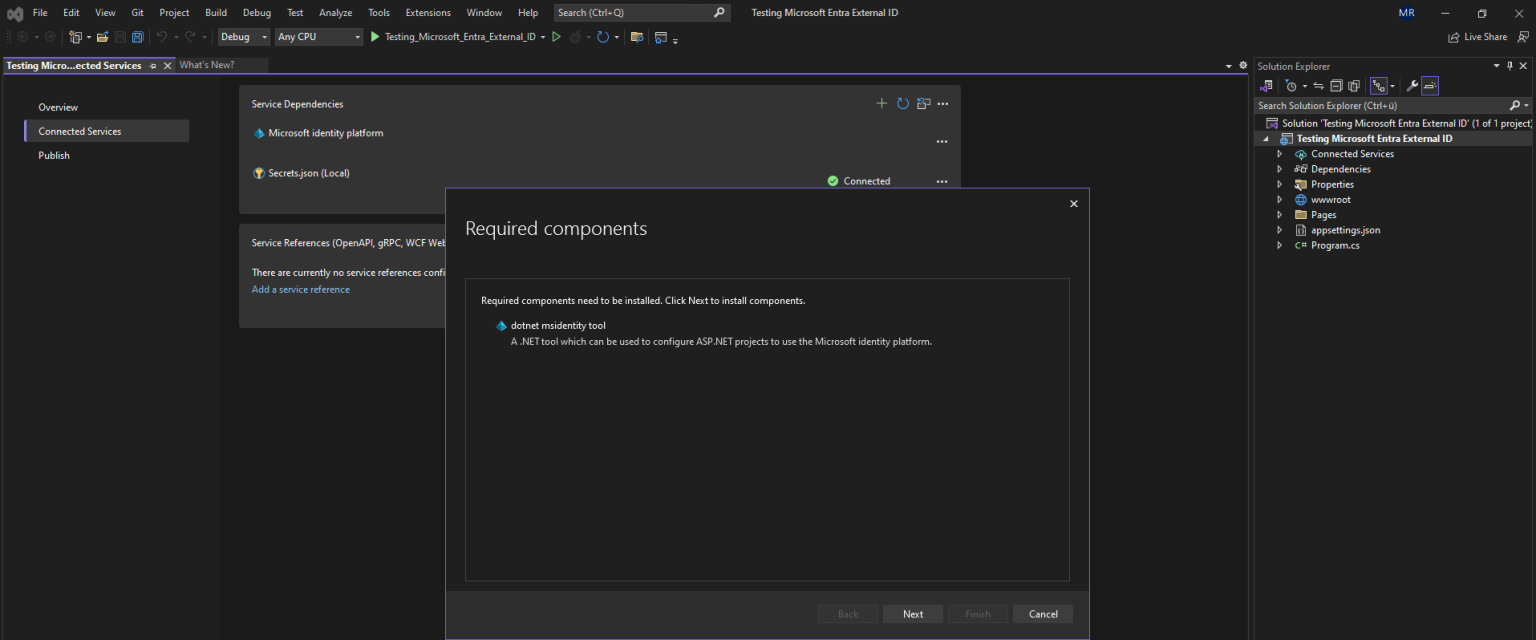Image resolution: width=1536 pixels, height=640 pixels.
Task: Open the Add a service reference link
Action: (x=300, y=289)
